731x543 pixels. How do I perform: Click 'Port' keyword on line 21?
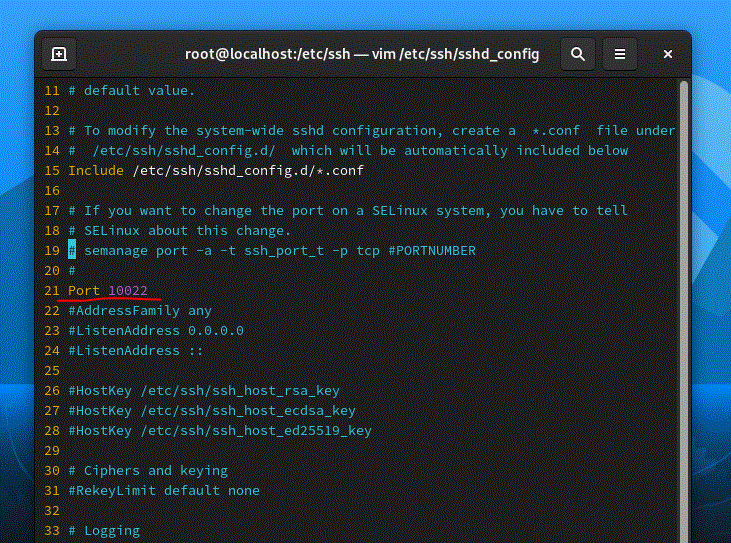pos(84,291)
